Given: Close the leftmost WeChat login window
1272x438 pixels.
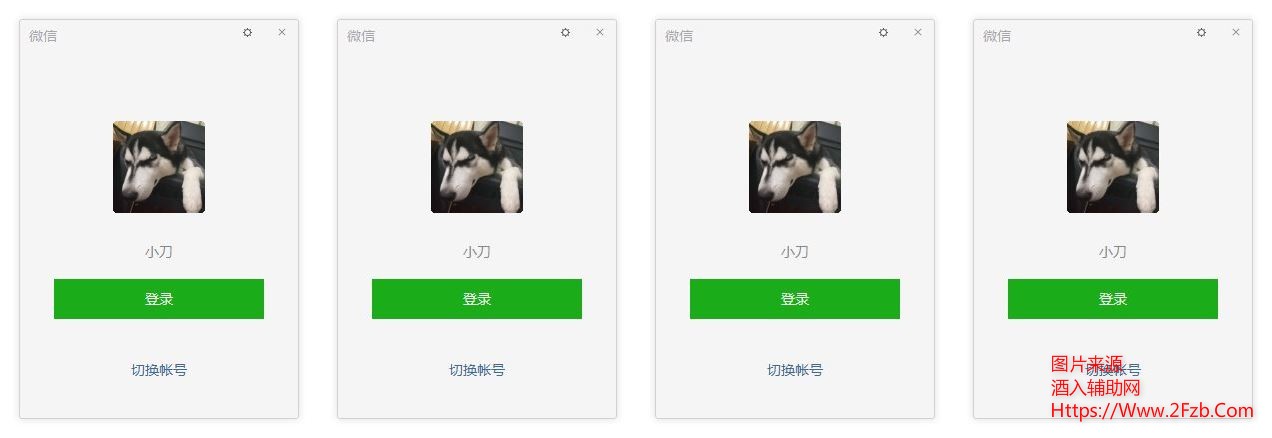Looking at the screenshot, I should coord(282,32).
